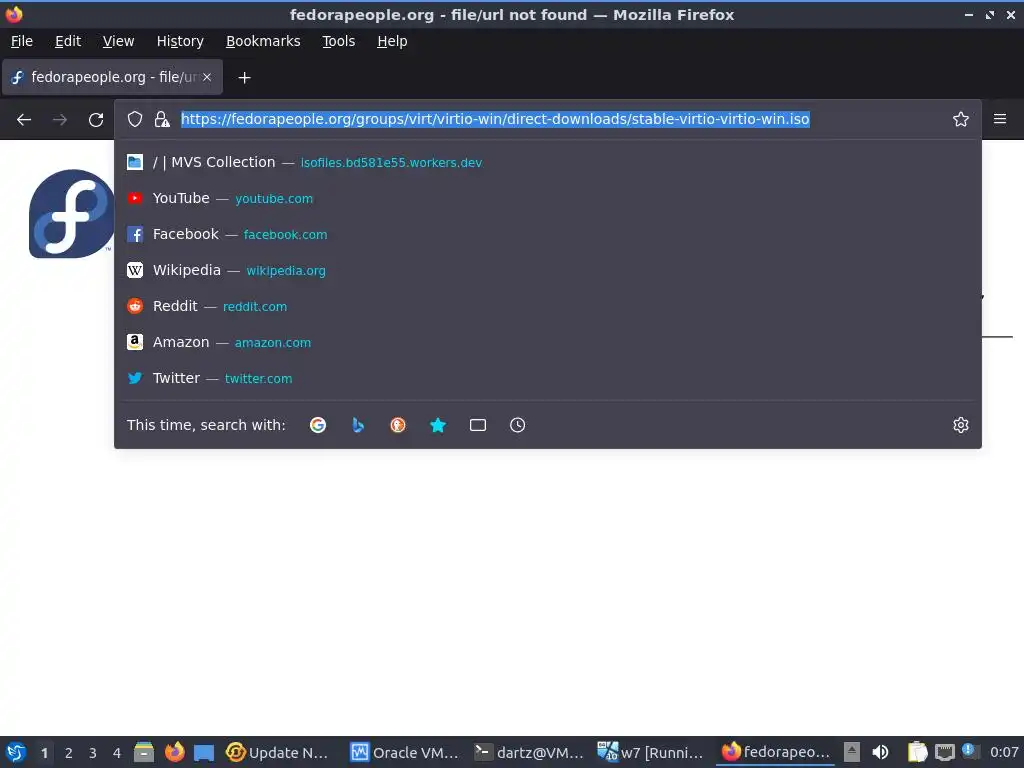This screenshot has height=768, width=1024.
Task: Open the volume control tray icon
Action: click(880, 752)
